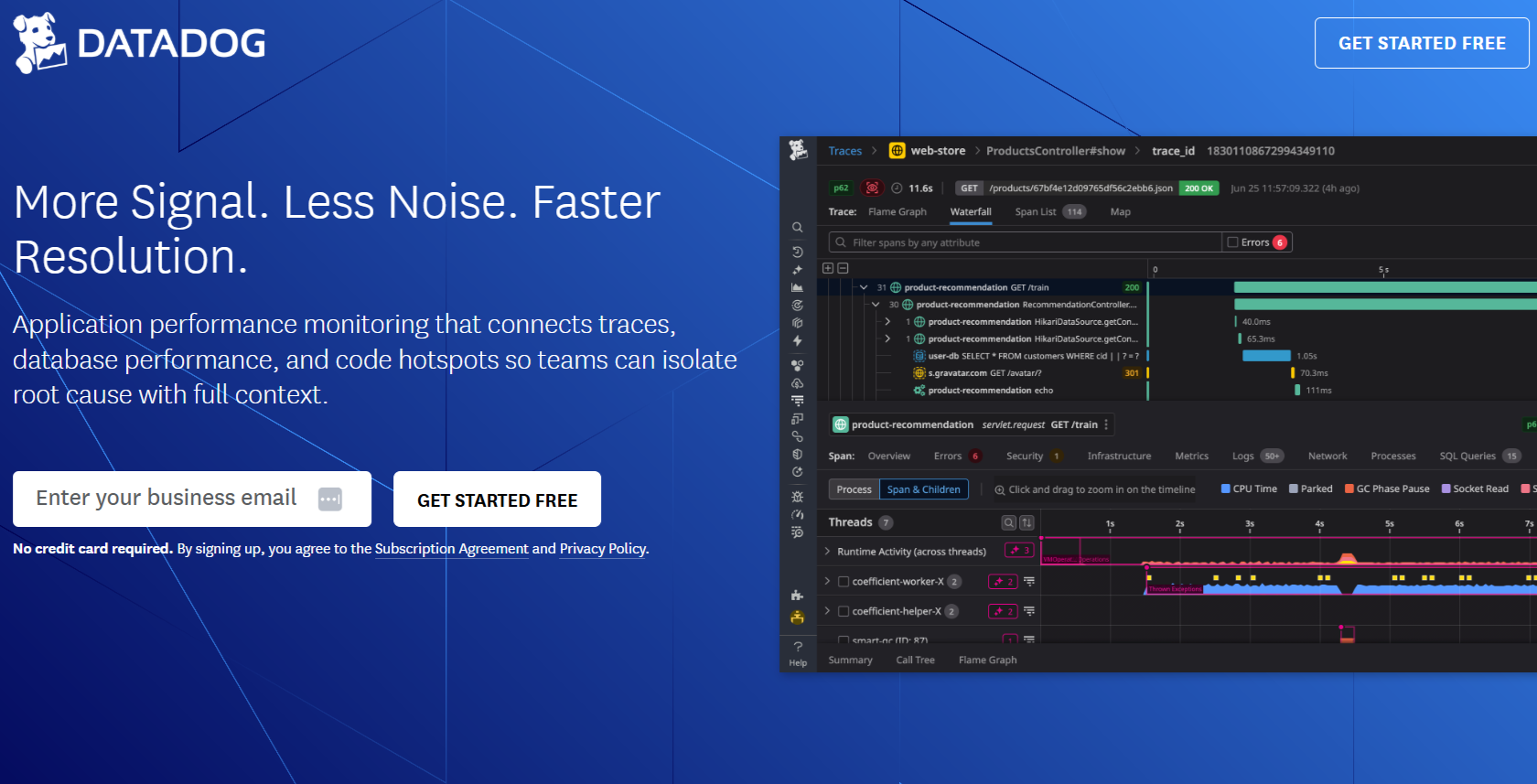Click the bug icon in the sidebar
The height and width of the screenshot is (784, 1537).
(x=797, y=497)
